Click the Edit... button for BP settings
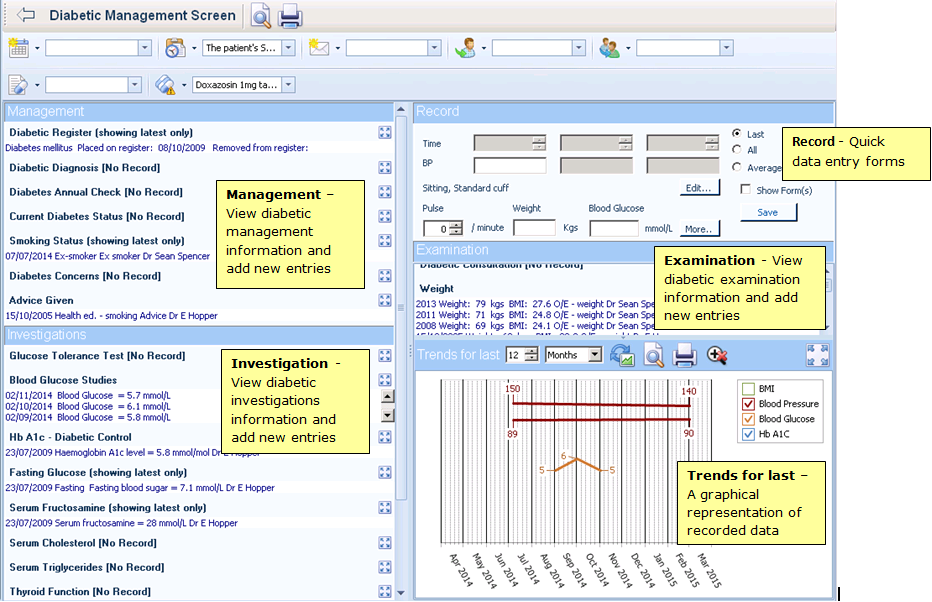The width and height of the screenshot is (932, 602). click(x=697, y=187)
